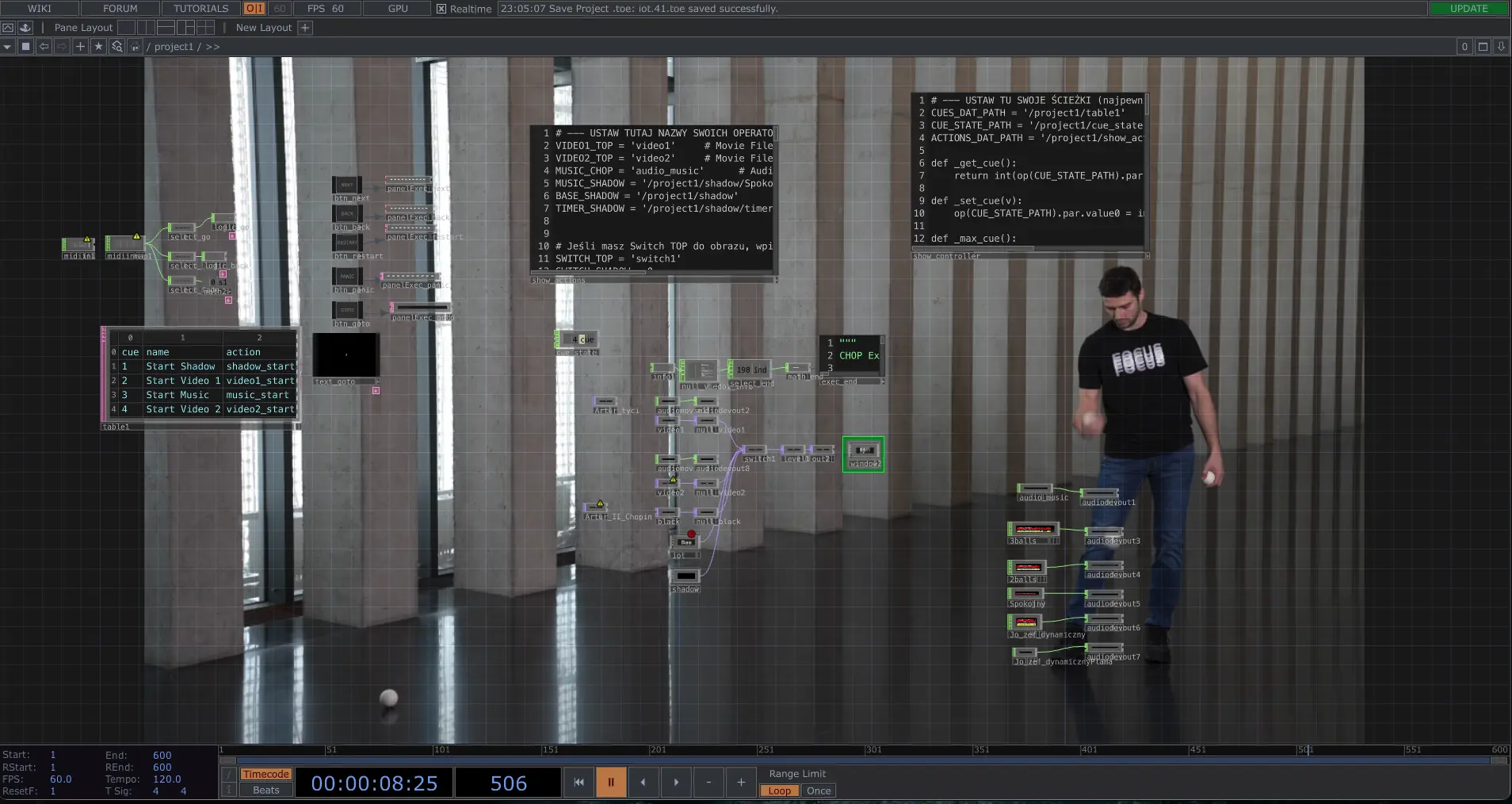This screenshot has width=1512, height=804.
Task: Expand path with the >> chevrons
Action: (212, 47)
